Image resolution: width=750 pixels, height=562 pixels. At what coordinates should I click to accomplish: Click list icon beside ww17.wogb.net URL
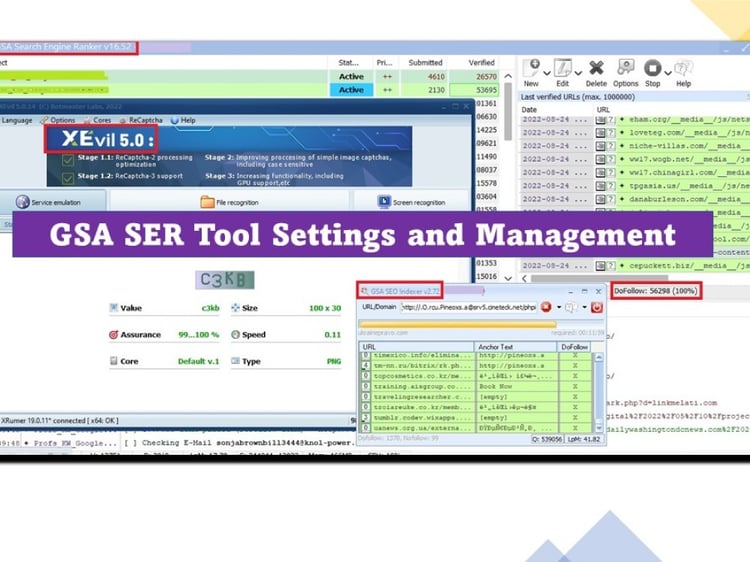pyautogui.click(x=600, y=159)
